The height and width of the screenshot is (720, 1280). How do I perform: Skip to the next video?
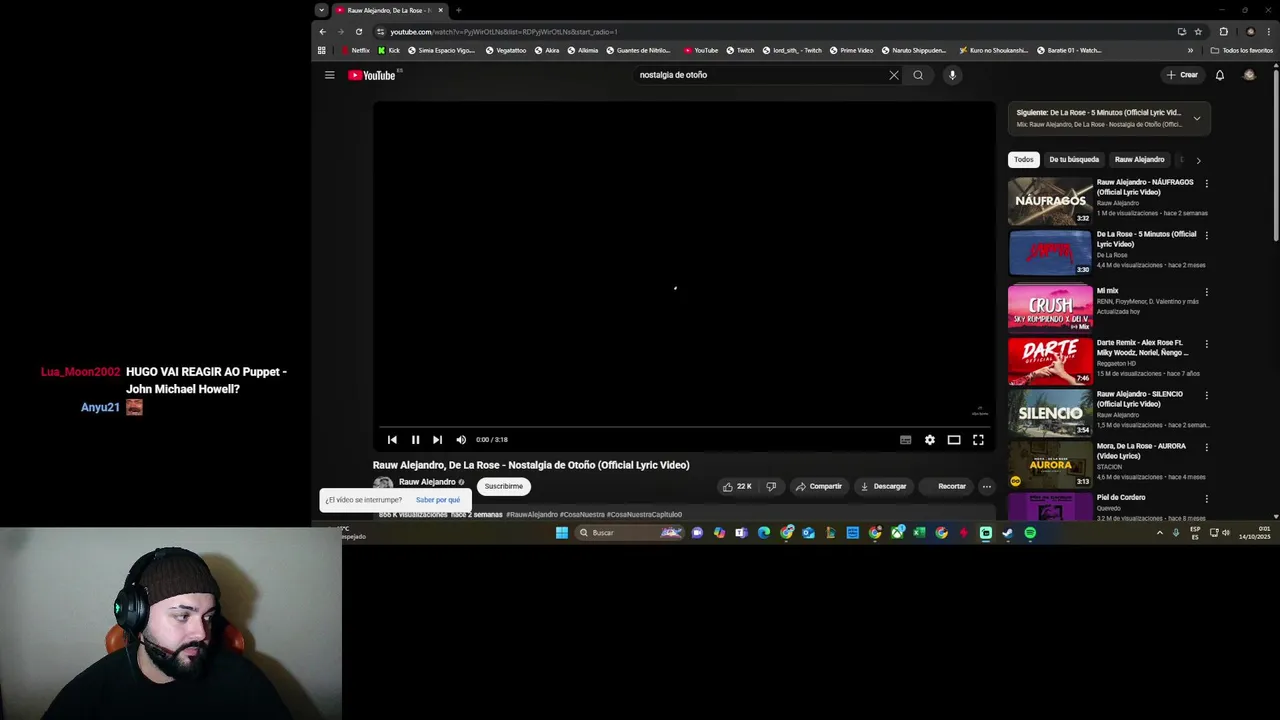437,440
